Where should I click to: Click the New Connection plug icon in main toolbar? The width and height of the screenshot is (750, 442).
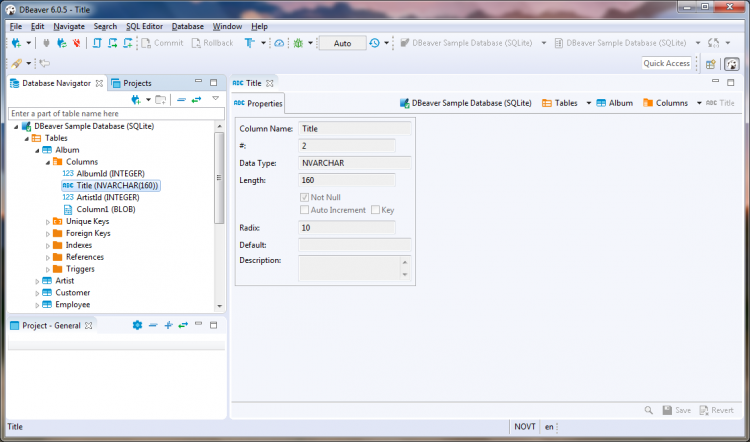(x=16, y=43)
